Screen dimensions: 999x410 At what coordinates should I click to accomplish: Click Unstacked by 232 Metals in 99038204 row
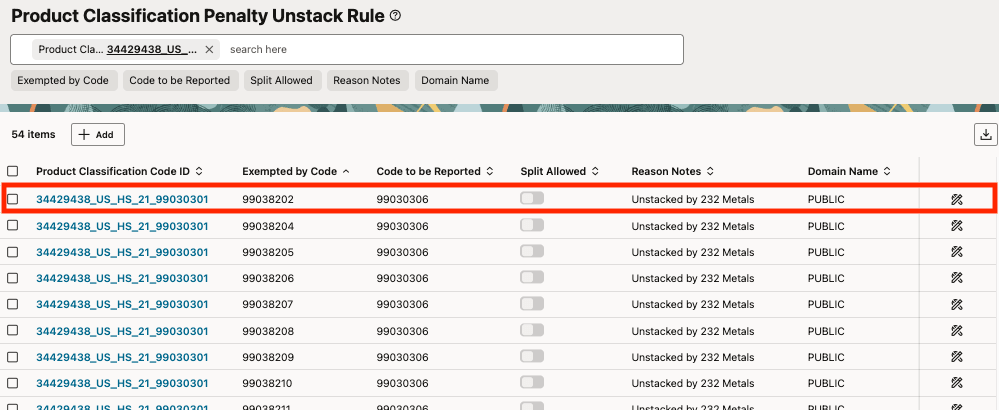pyautogui.click(x=693, y=226)
